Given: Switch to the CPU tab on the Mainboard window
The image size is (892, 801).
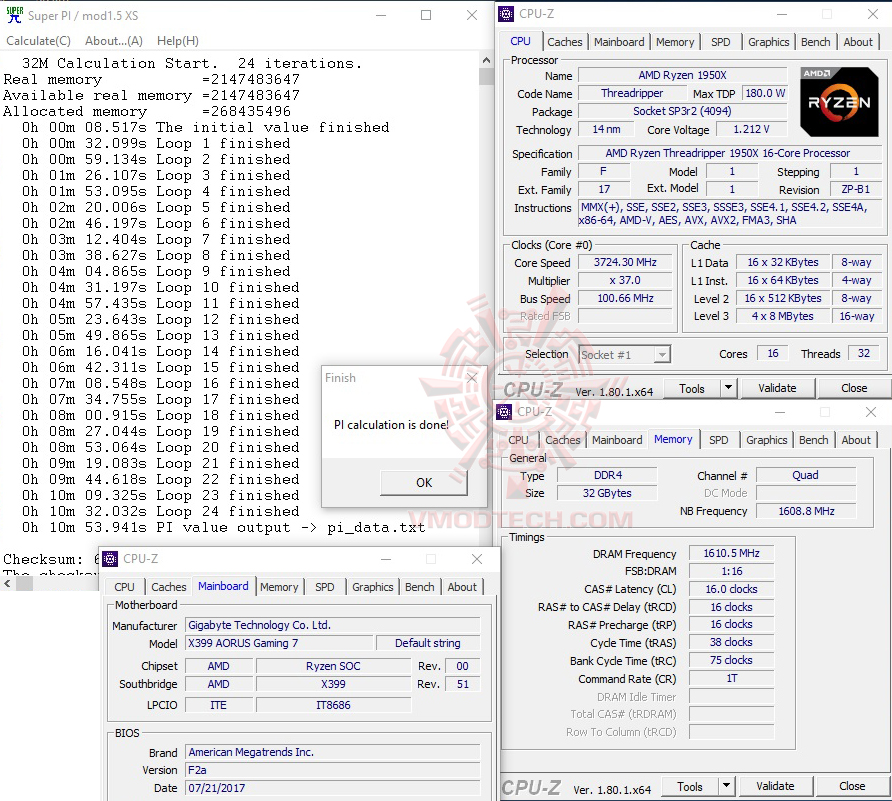Looking at the screenshot, I should pyautogui.click(x=123, y=587).
